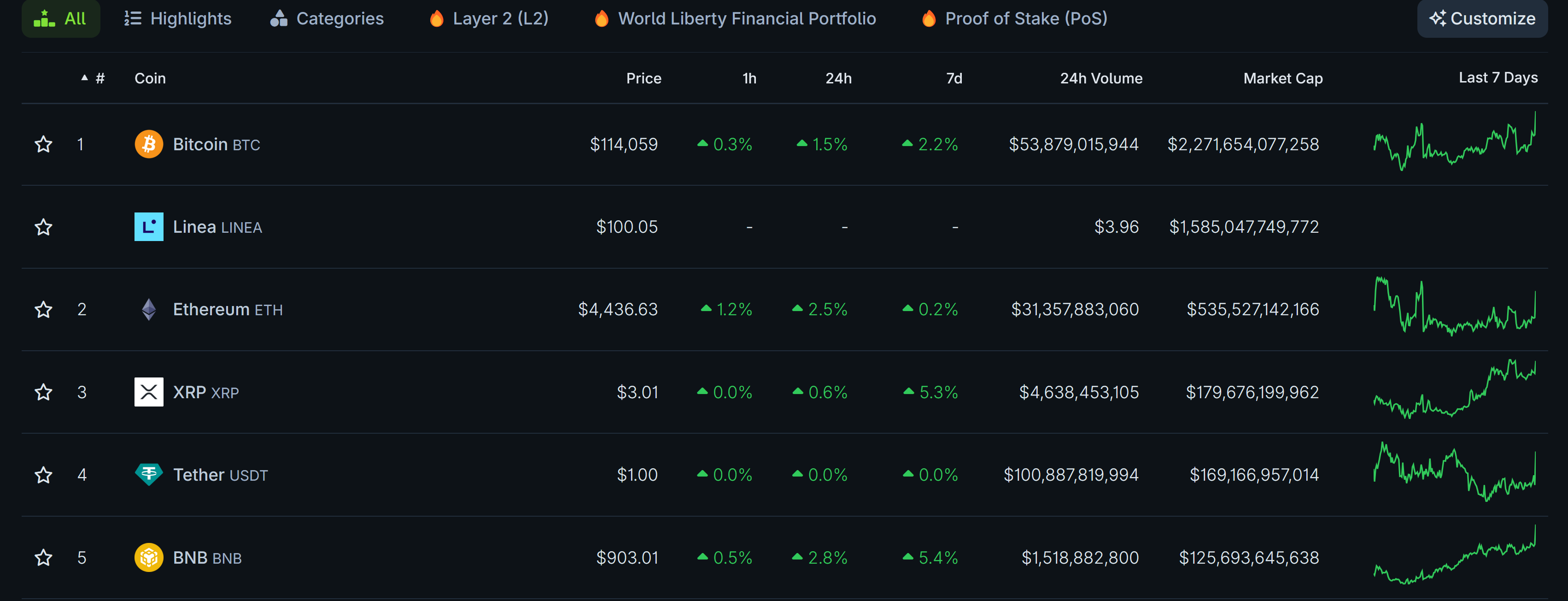Select the All tab
The height and width of the screenshot is (601, 1568).
click(61, 18)
